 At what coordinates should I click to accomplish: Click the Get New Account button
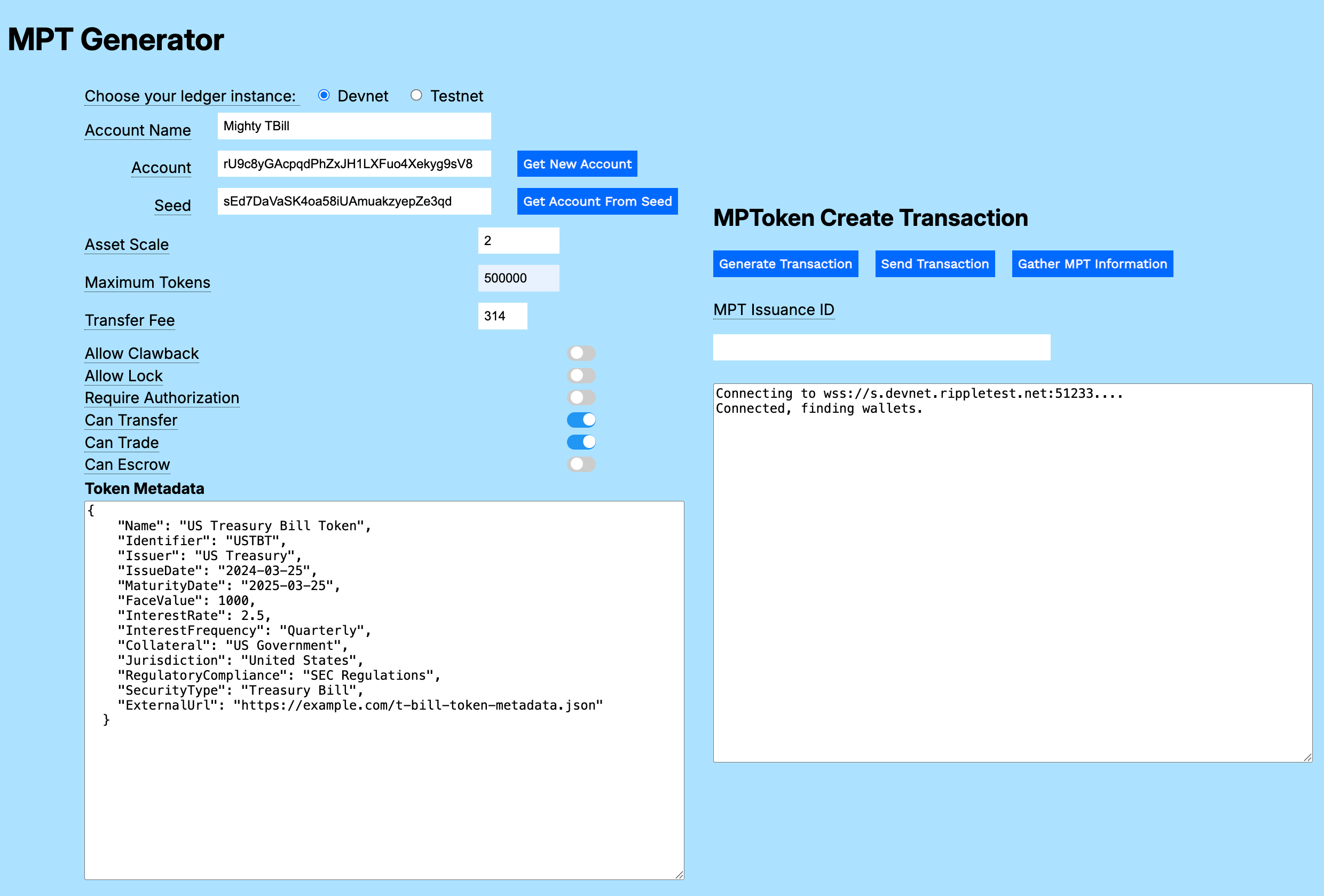point(577,163)
